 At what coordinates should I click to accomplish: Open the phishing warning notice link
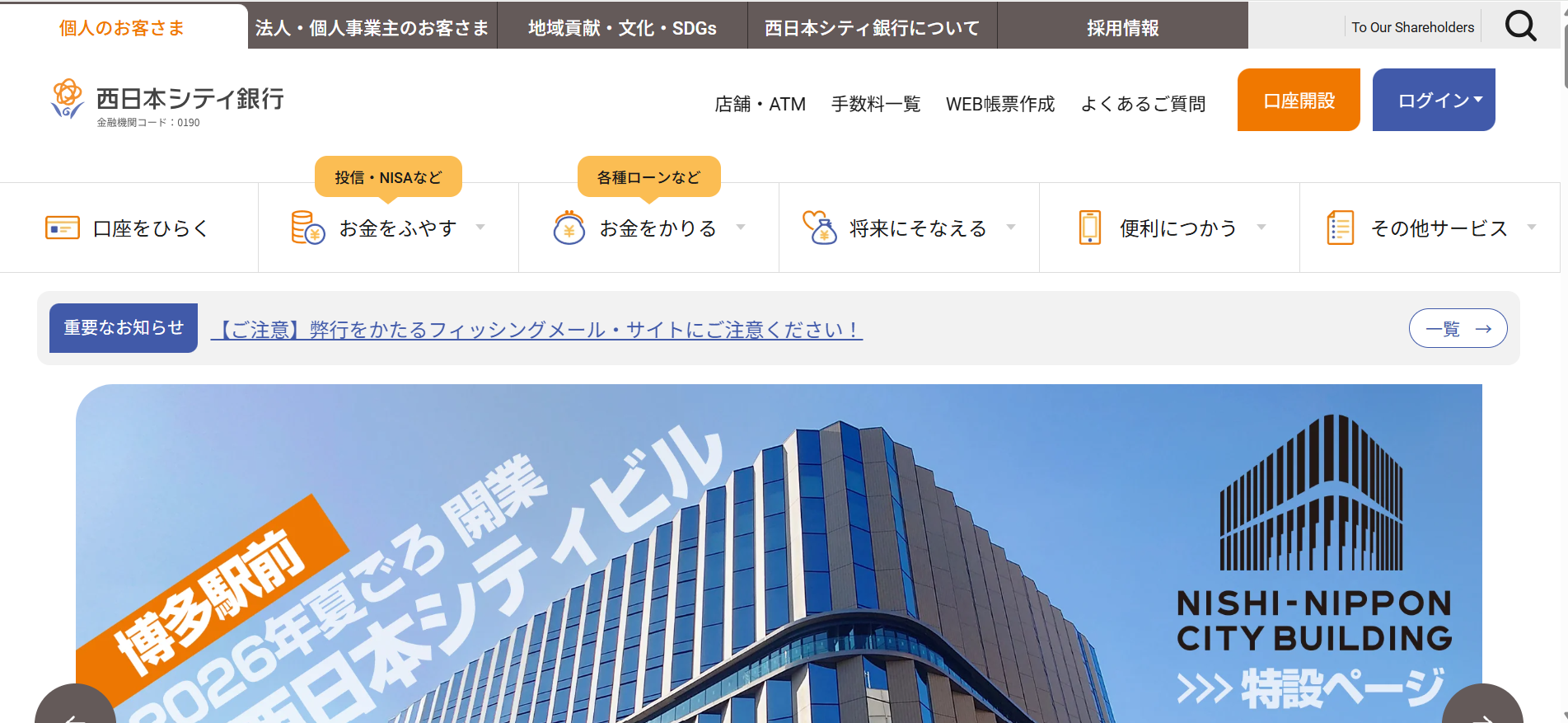536,330
